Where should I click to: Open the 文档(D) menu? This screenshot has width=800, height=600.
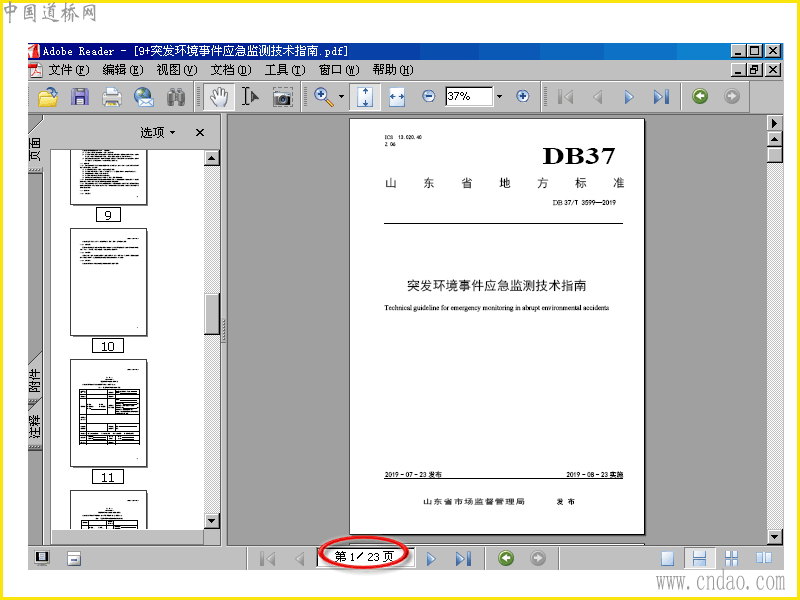pos(231,70)
